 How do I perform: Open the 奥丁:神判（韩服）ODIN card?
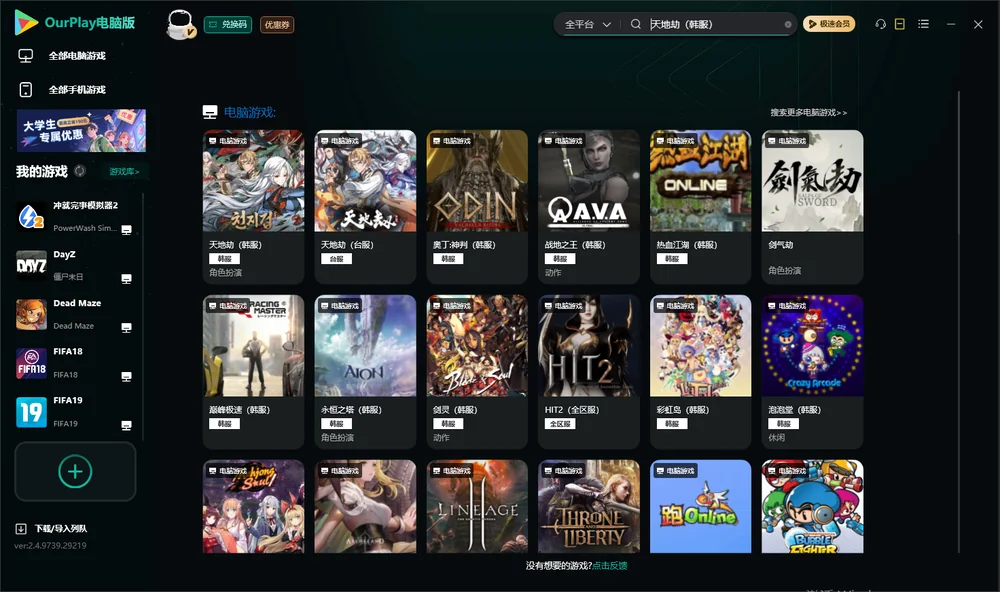[477, 207]
